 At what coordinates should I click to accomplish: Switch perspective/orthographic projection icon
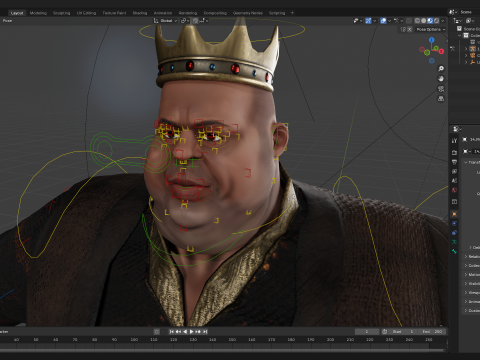pos(441,99)
